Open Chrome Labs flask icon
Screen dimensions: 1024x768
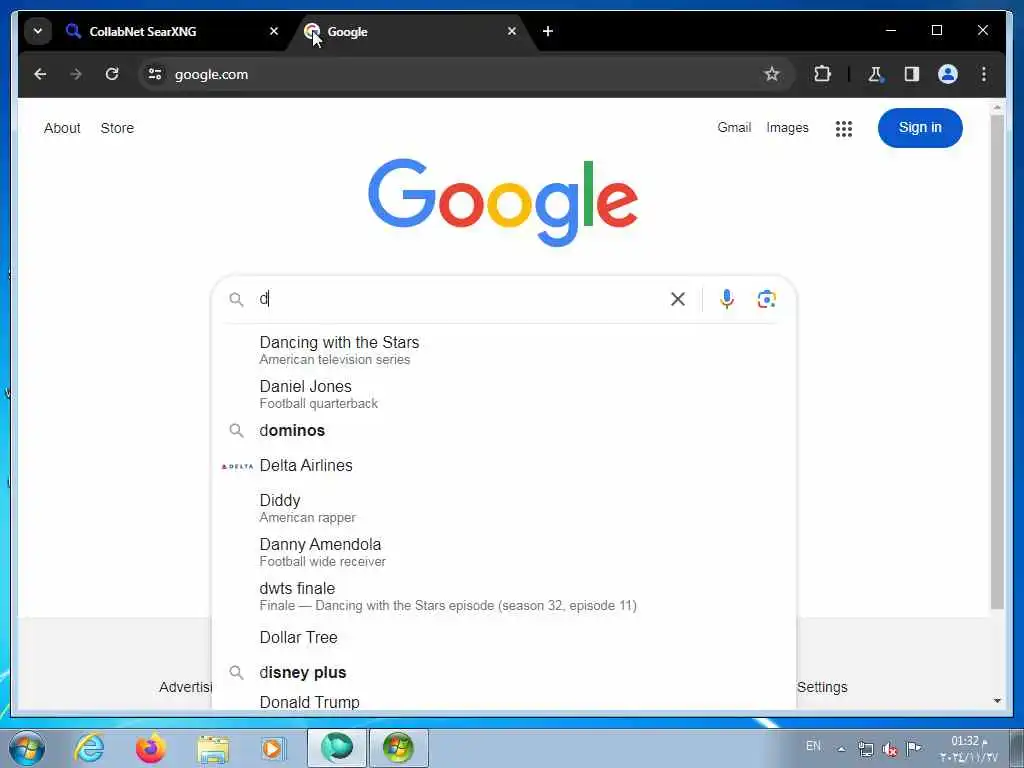pyautogui.click(x=875, y=74)
